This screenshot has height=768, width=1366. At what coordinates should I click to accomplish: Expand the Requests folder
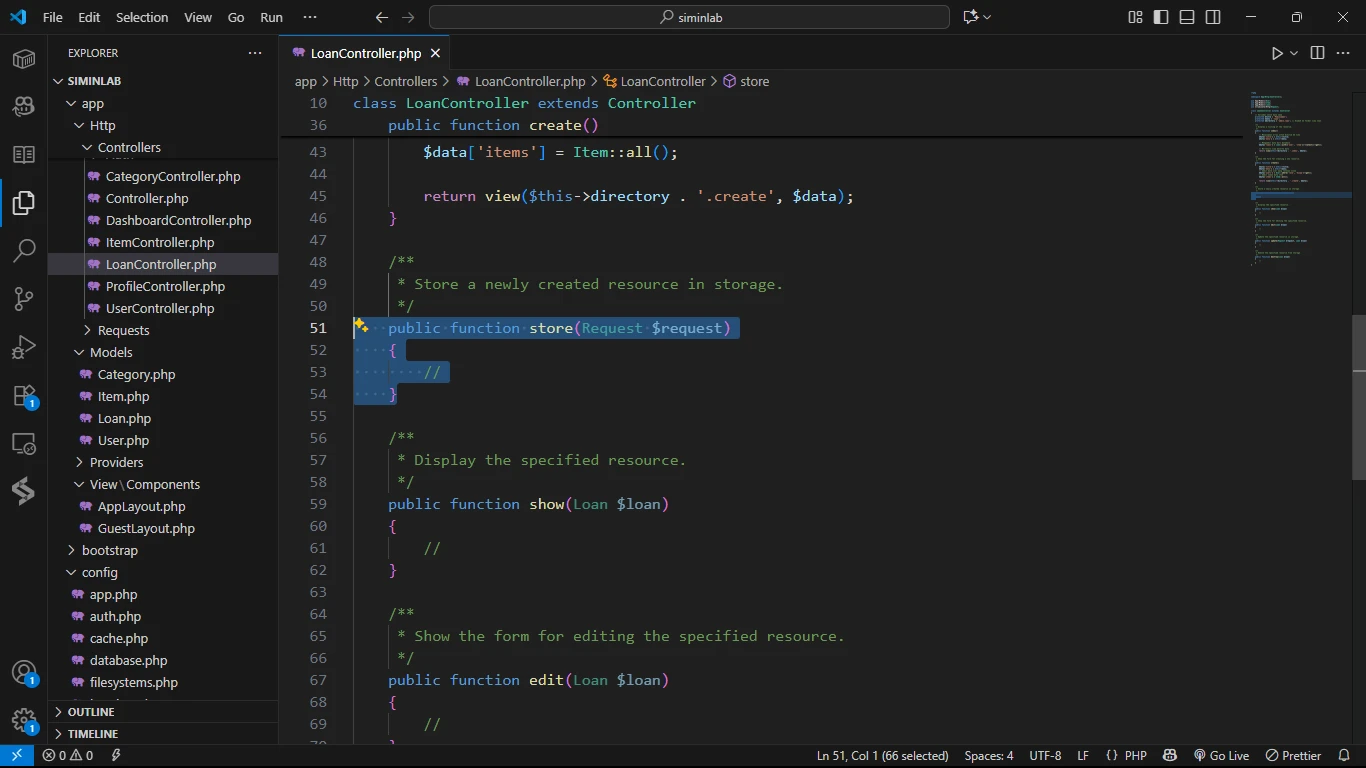(123, 330)
